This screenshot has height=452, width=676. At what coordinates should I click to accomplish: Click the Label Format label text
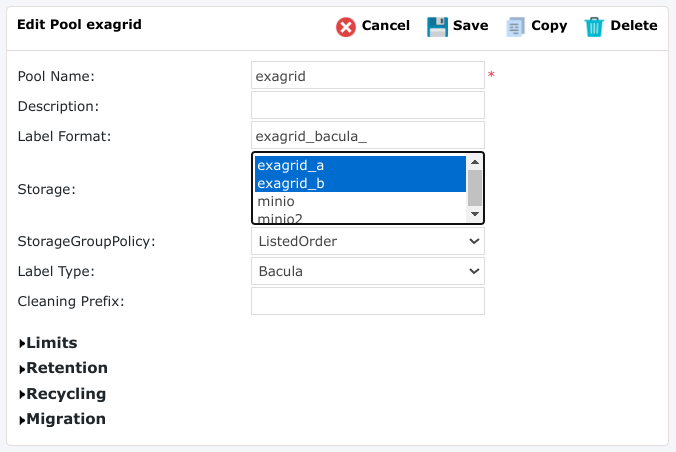pos(64,136)
